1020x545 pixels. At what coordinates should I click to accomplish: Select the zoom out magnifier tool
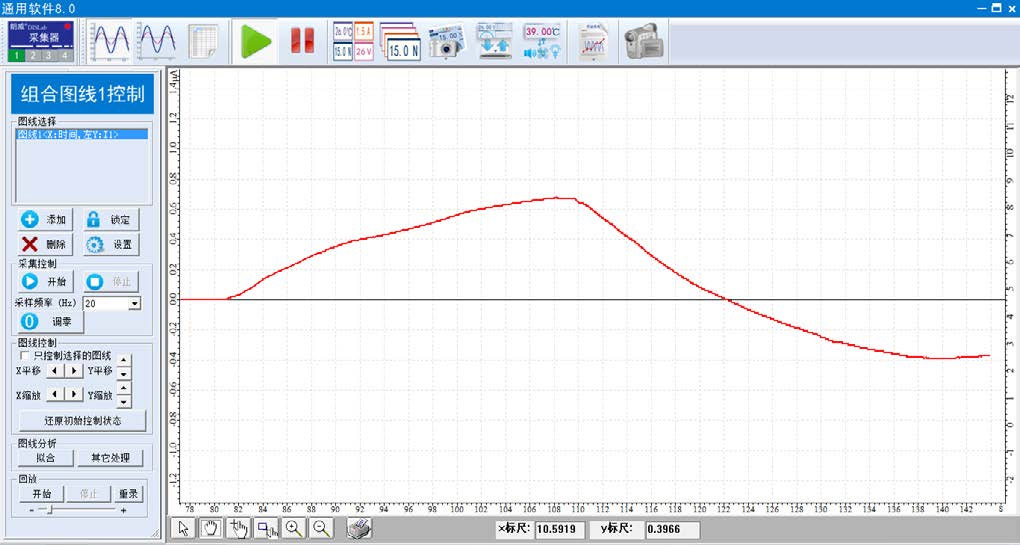point(321,529)
